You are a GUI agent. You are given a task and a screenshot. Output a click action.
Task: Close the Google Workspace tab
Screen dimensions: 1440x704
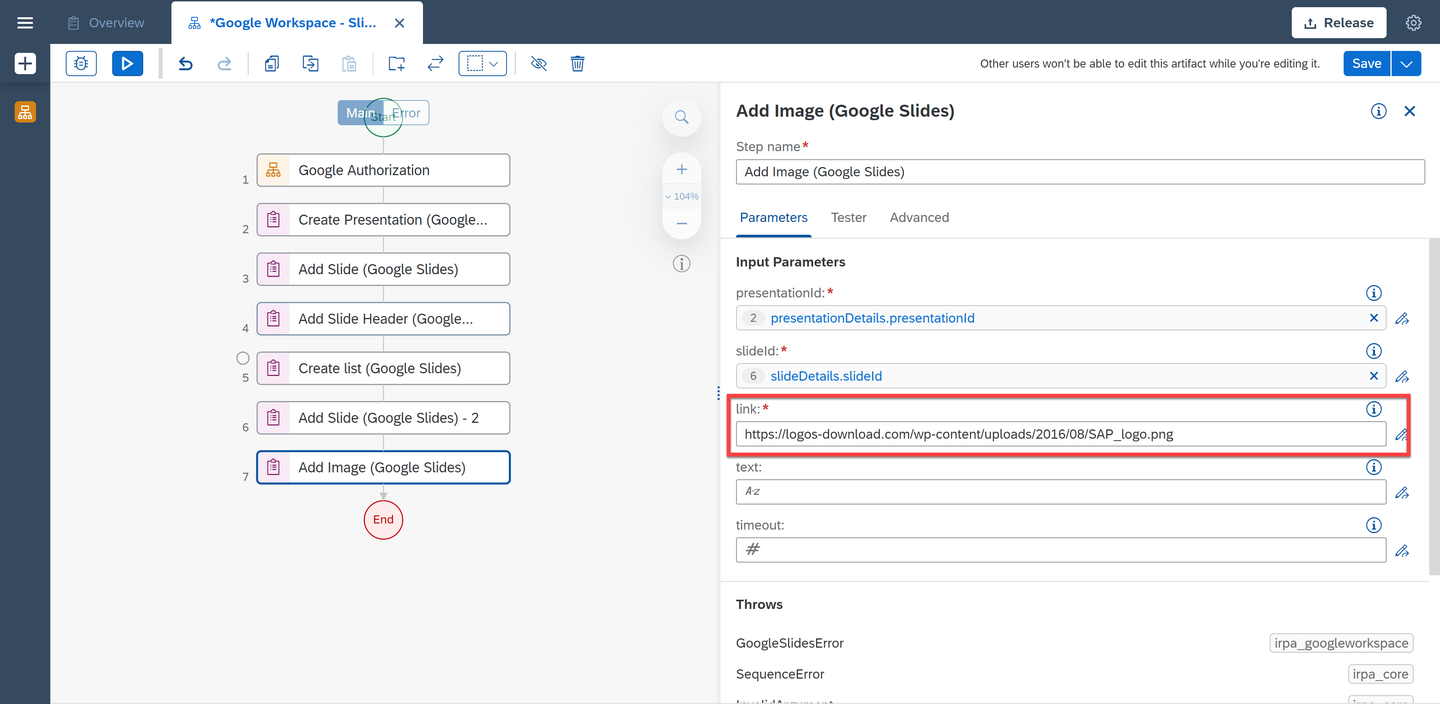coord(399,22)
